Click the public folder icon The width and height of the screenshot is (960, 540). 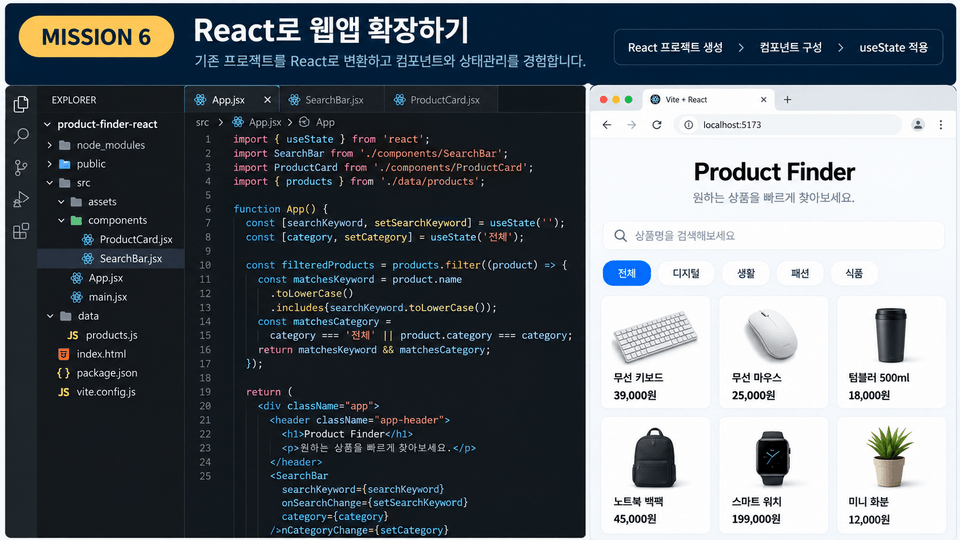64,164
